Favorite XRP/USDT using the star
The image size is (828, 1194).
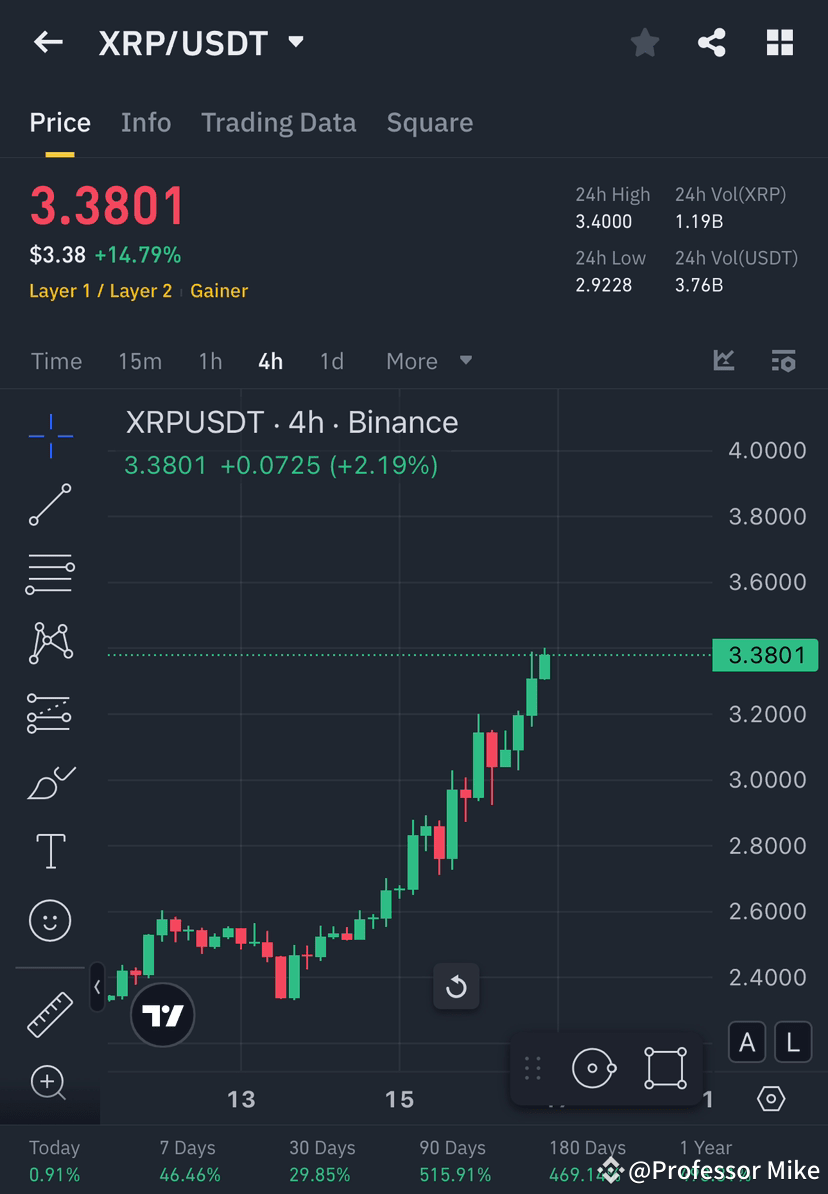point(644,42)
